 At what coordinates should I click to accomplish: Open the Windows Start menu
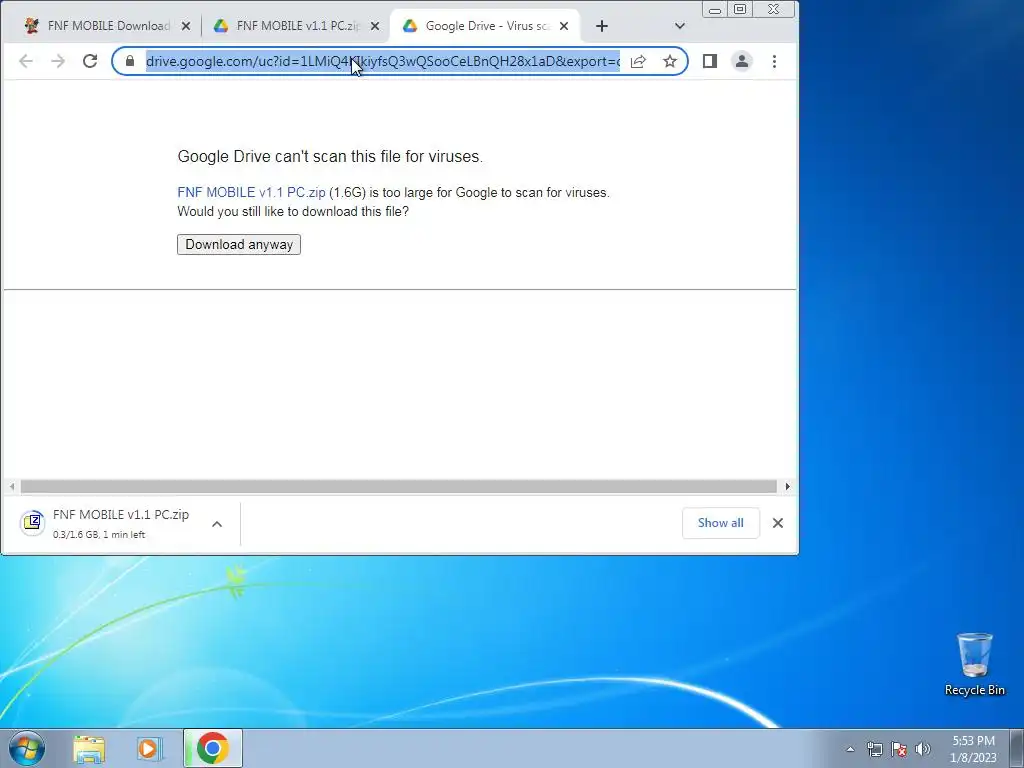[x=27, y=748]
